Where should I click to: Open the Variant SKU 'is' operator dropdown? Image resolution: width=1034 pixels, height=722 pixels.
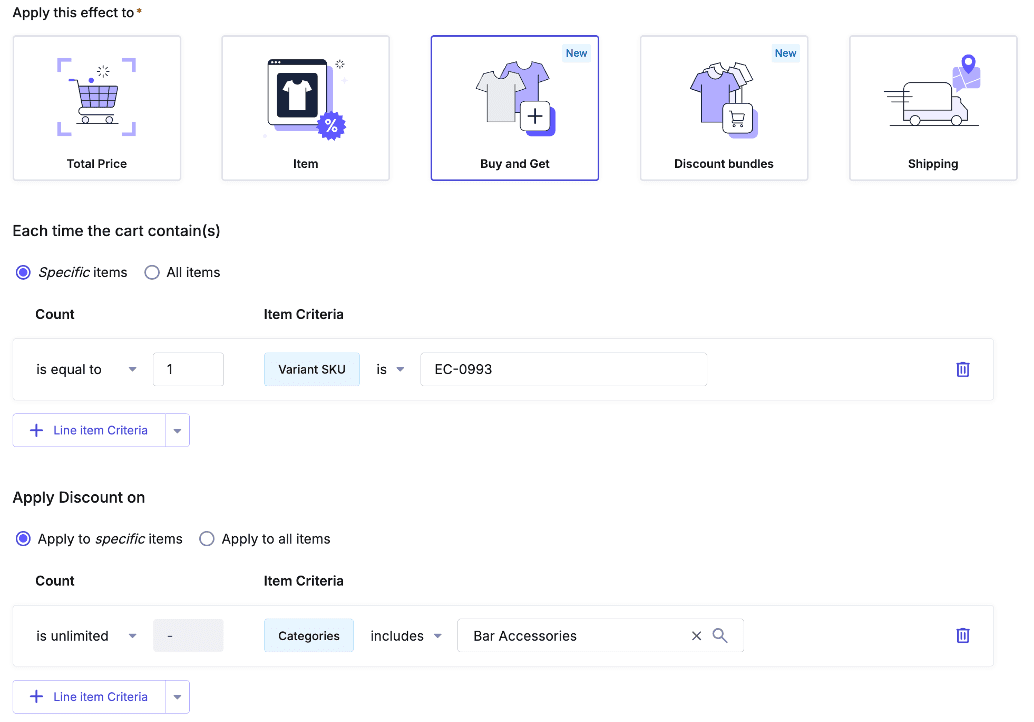tap(390, 369)
